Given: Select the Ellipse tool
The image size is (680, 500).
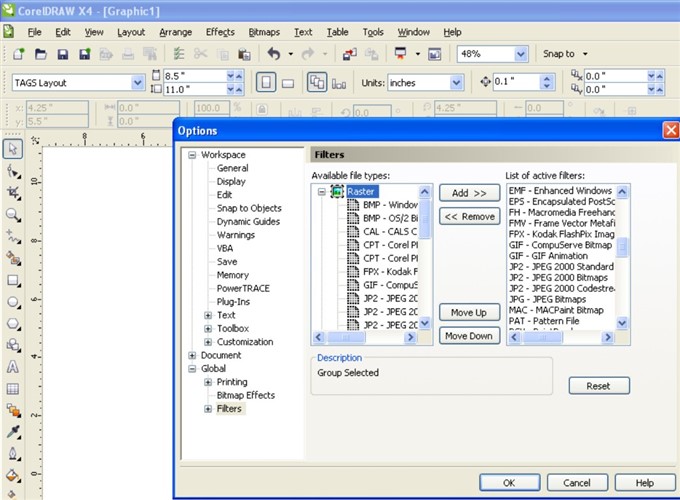Looking at the screenshot, I should (13, 302).
